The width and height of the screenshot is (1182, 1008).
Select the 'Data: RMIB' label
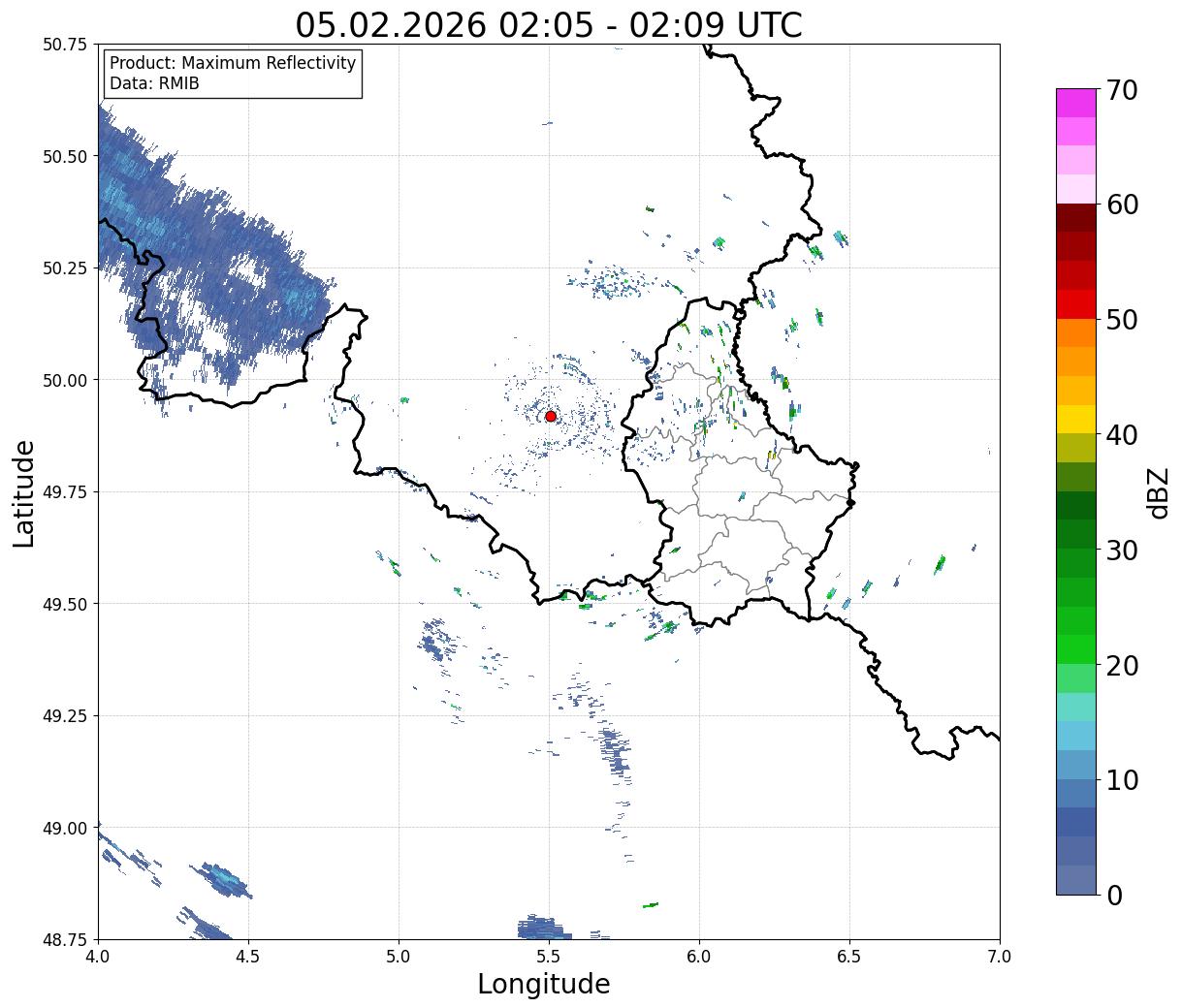coord(154,84)
